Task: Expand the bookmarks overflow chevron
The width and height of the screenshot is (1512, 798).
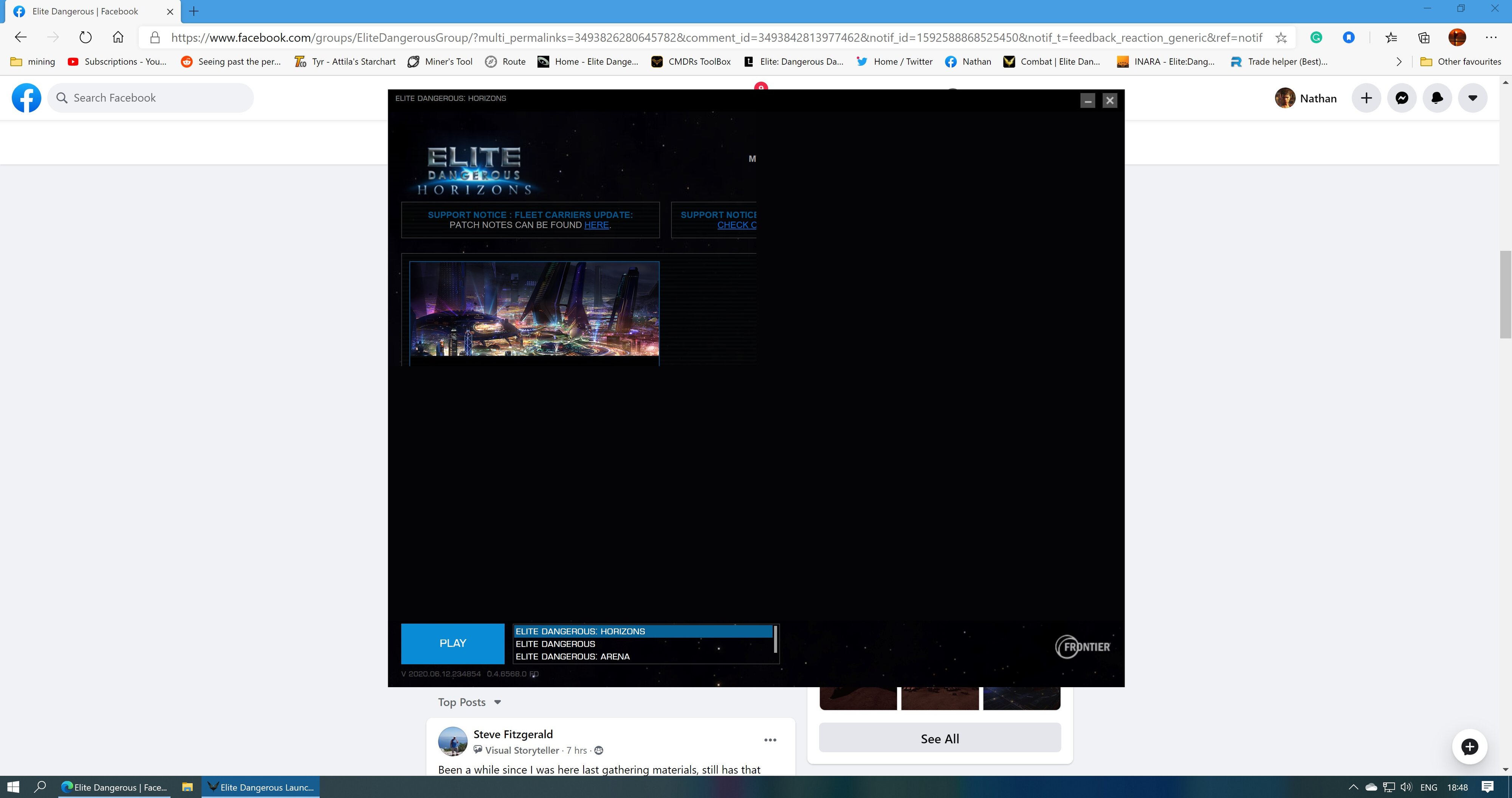Action: coord(1399,62)
